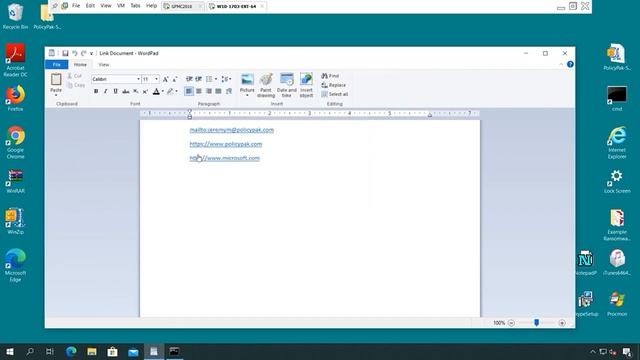Image resolution: width=640 pixels, height=360 pixels.
Task: Open the highlight color dropdown arrow
Action: [x=176, y=91]
